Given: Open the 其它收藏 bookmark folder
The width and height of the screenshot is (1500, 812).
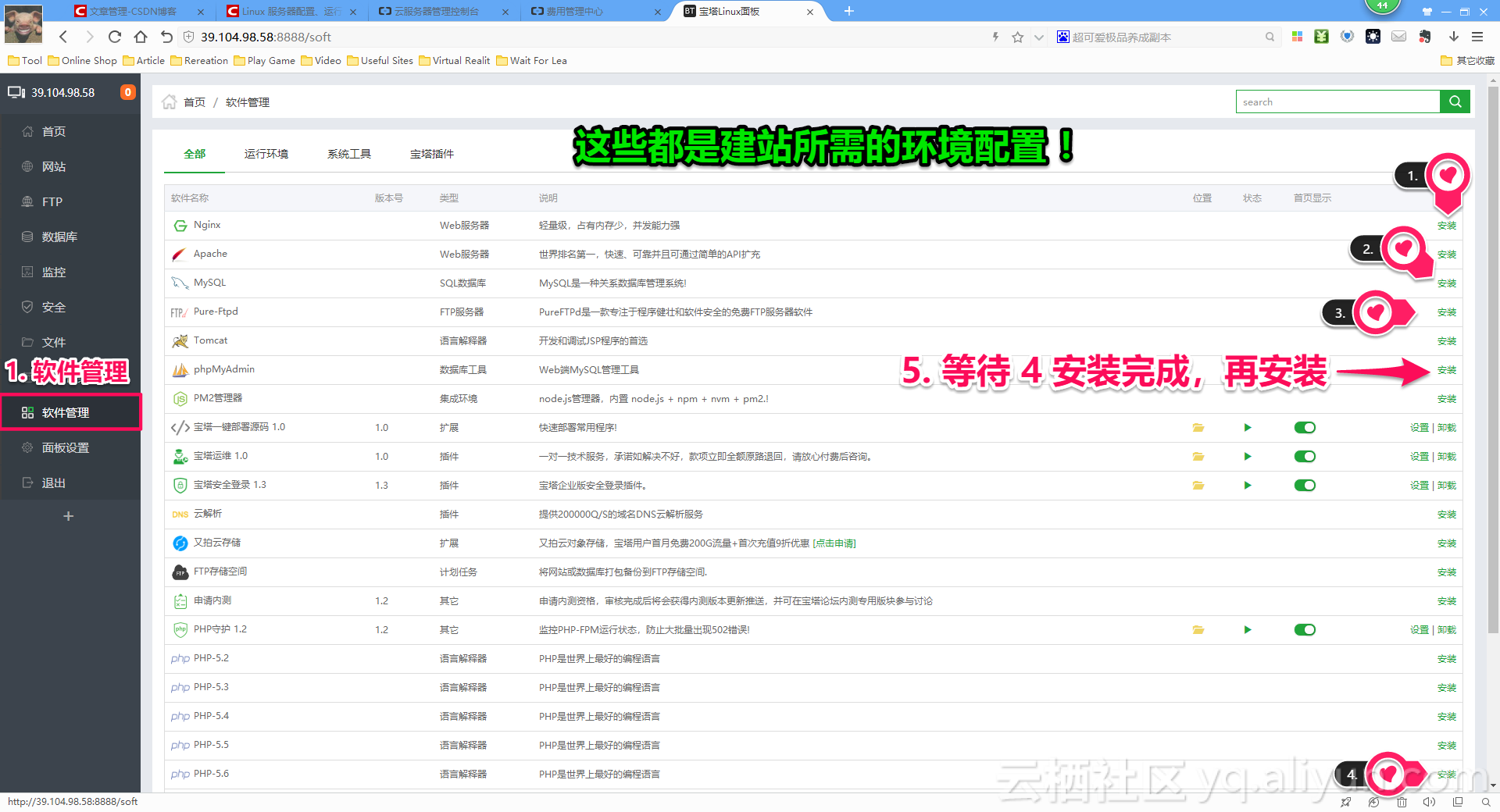Looking at the screenshot, I should [x=1468, y=61].
